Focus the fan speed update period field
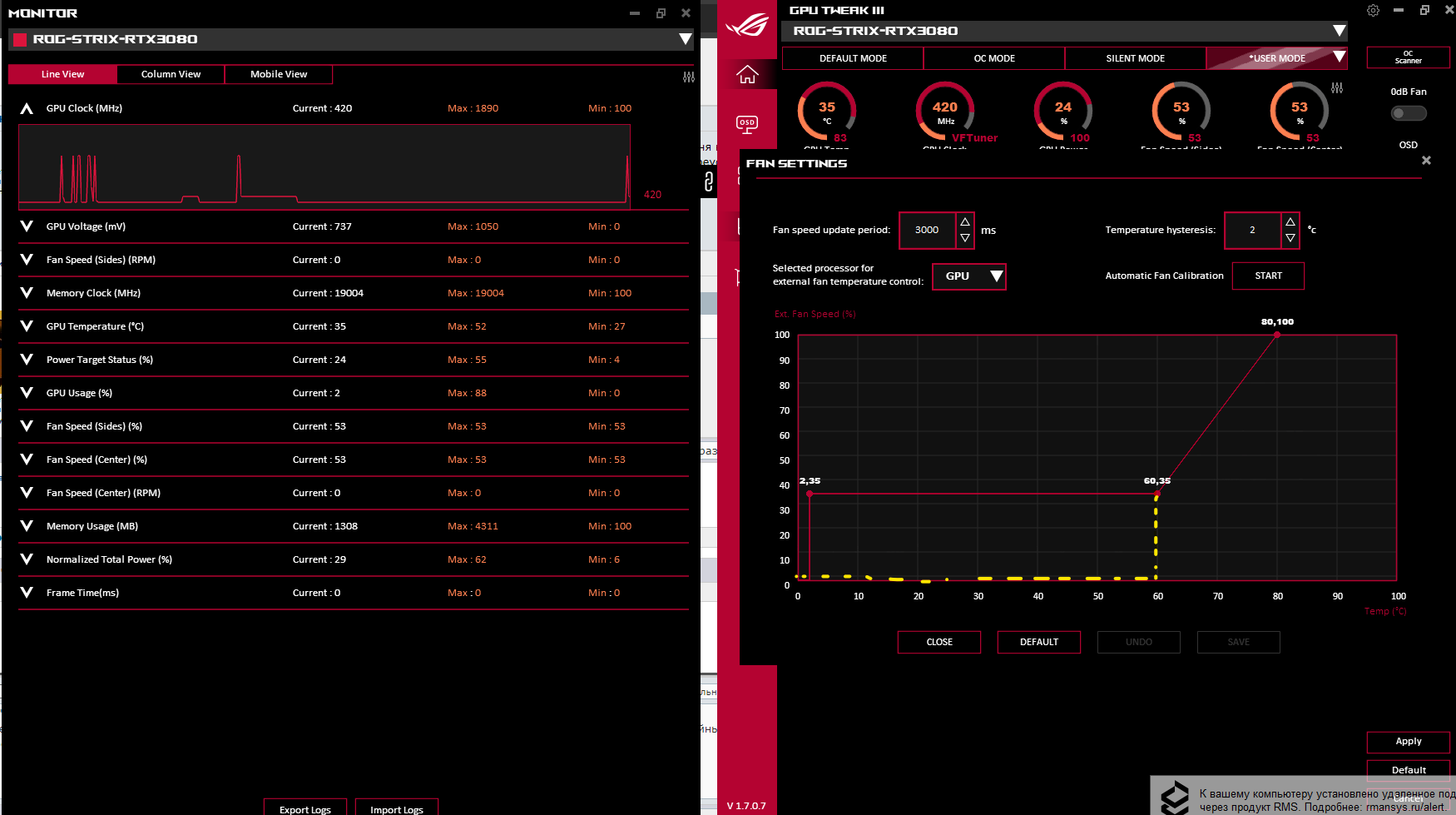Image resolution: width=1456 pixels, height=815 pixels. 927,231
